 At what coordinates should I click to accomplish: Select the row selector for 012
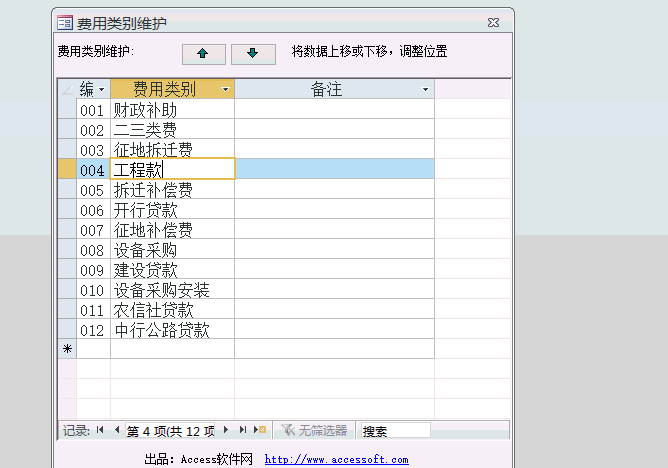pyautogui.click(x=67, y=329)
